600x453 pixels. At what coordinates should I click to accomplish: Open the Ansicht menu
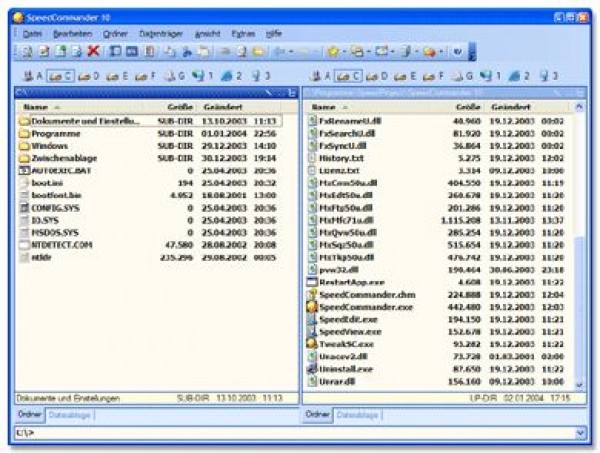click(x=207, y=34)
